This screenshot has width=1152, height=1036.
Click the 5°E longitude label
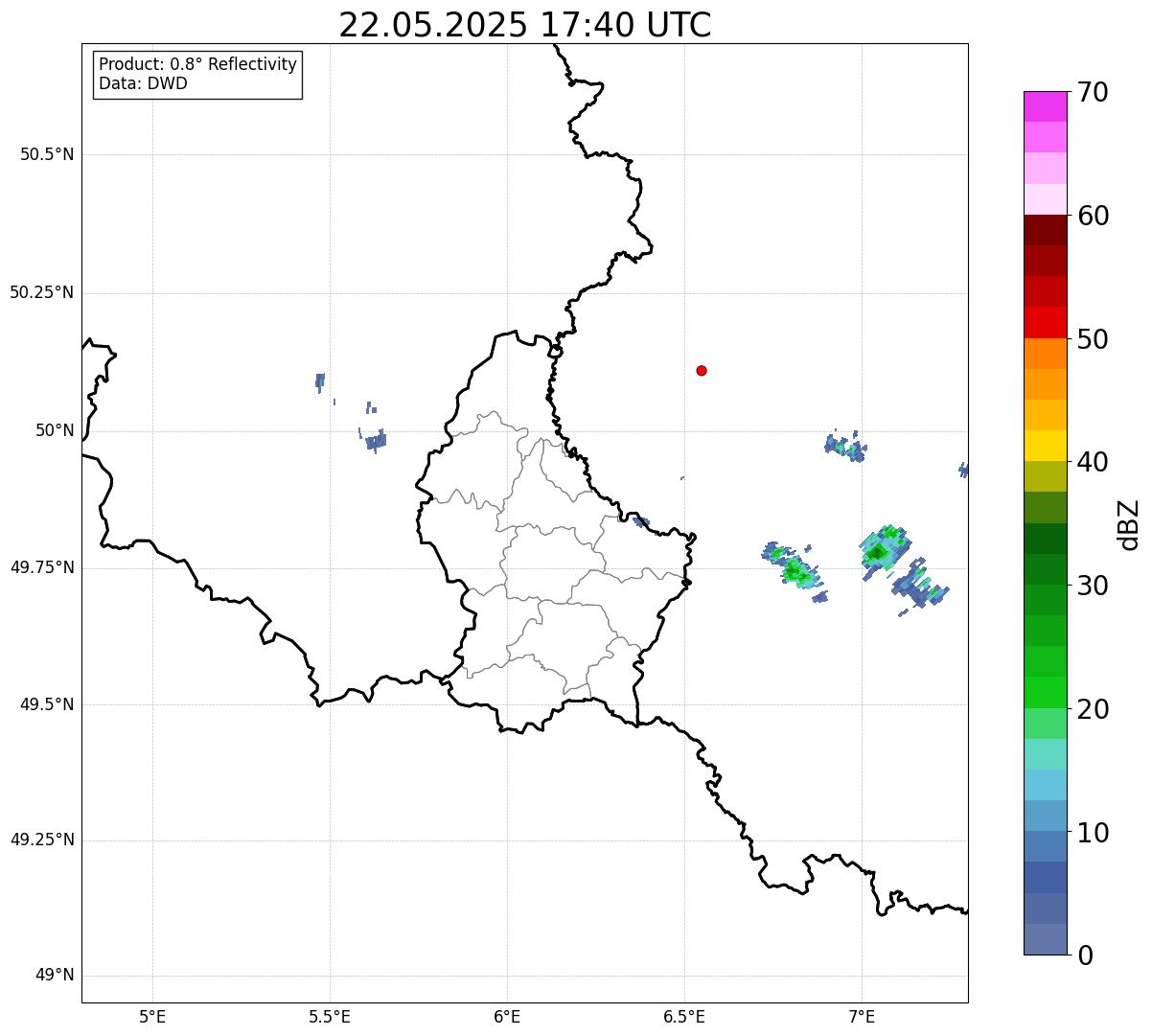point(152,1017)
